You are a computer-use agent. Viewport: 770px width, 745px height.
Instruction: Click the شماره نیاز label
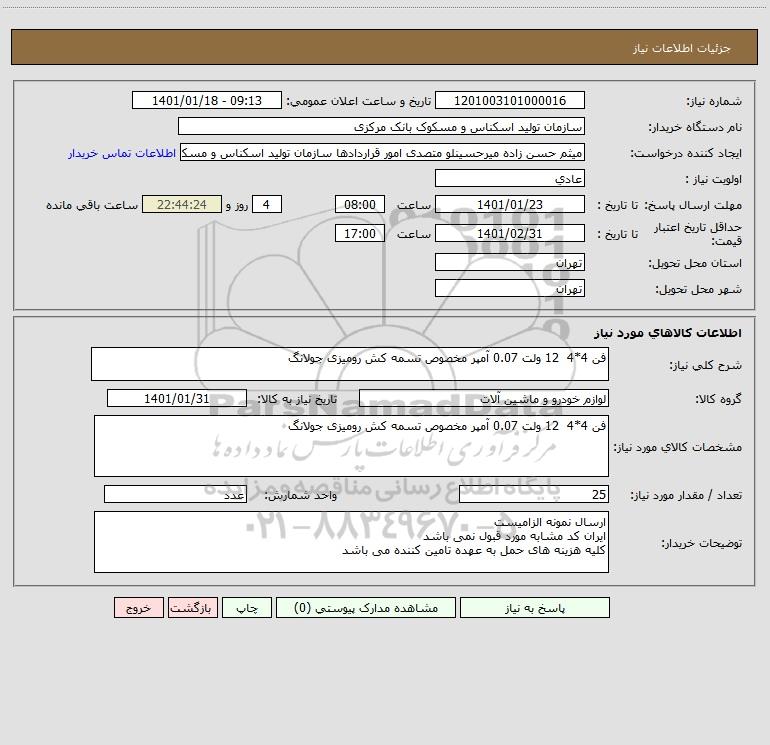714,101
